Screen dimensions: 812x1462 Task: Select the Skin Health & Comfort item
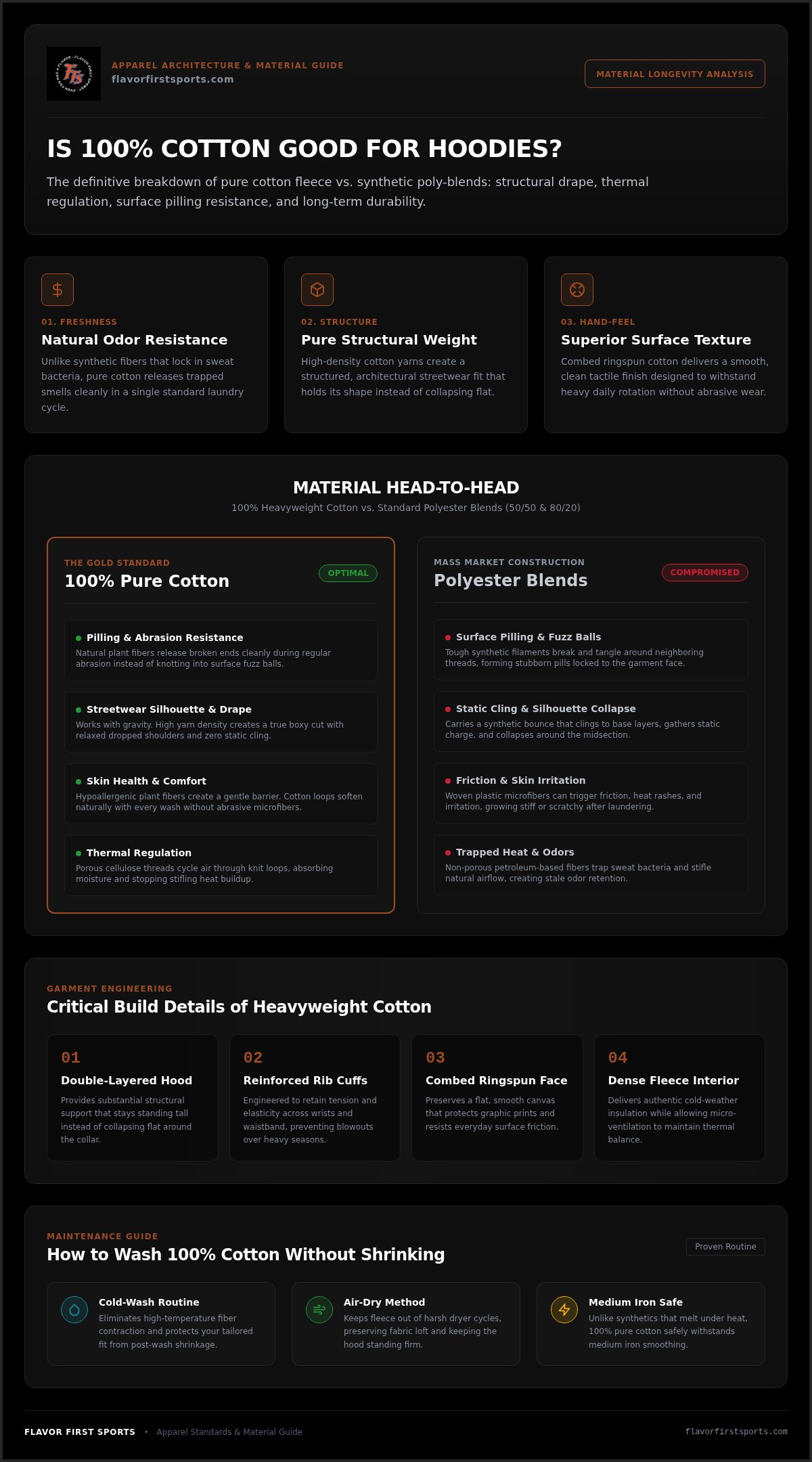coord(221,794)
